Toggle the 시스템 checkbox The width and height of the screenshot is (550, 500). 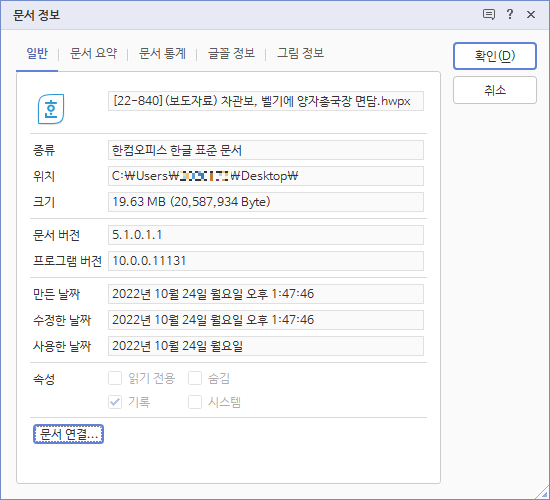coord(195,402)
